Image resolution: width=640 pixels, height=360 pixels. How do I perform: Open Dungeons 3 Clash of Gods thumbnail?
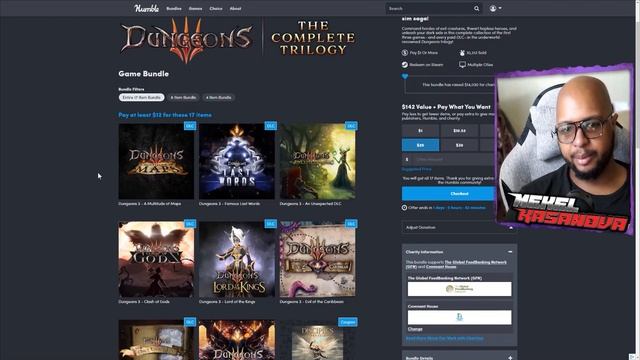[x=156, y=259]
